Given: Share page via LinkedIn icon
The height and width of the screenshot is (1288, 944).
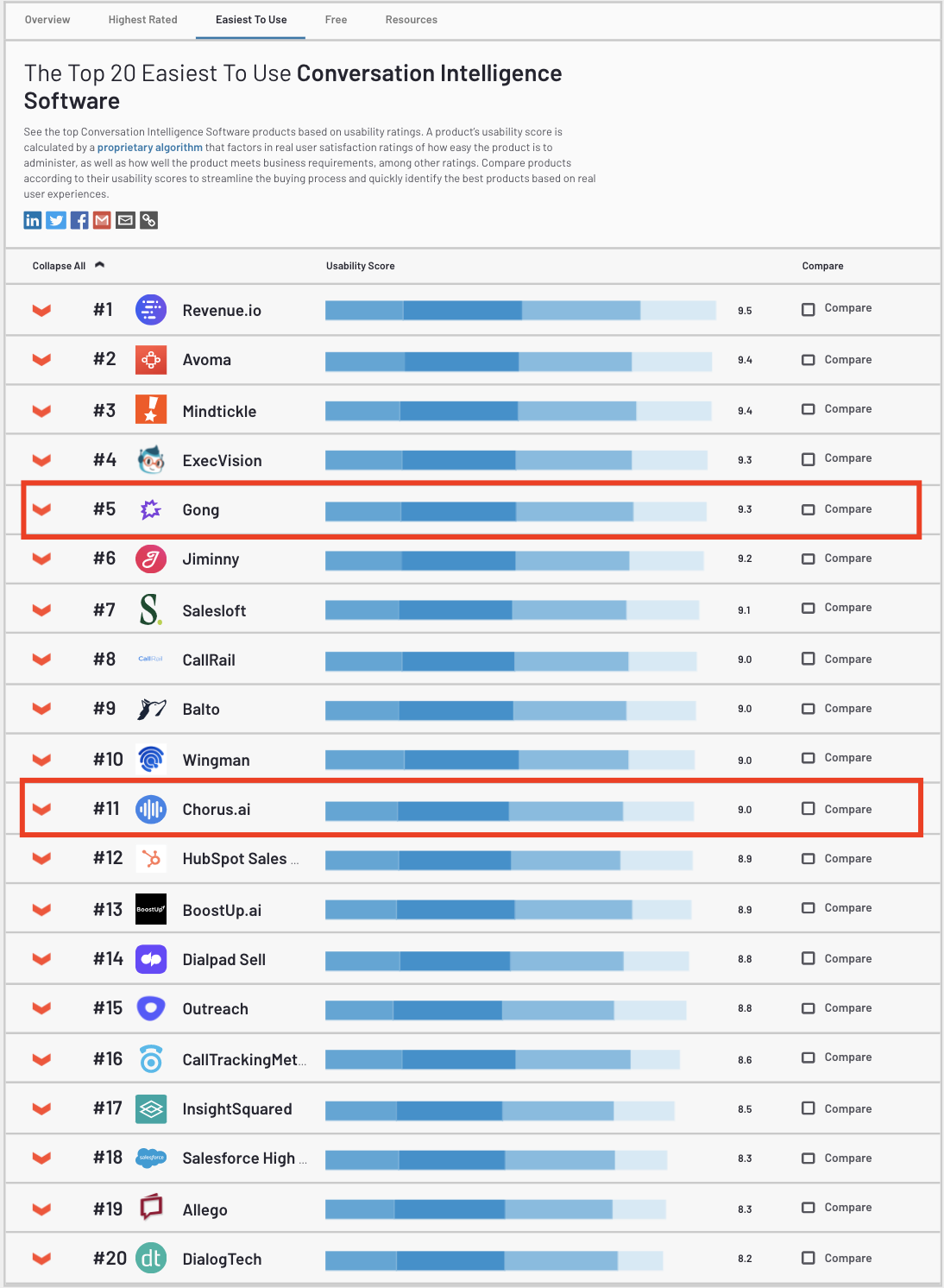Looking at the screenshot, I should tap(33, 220).
